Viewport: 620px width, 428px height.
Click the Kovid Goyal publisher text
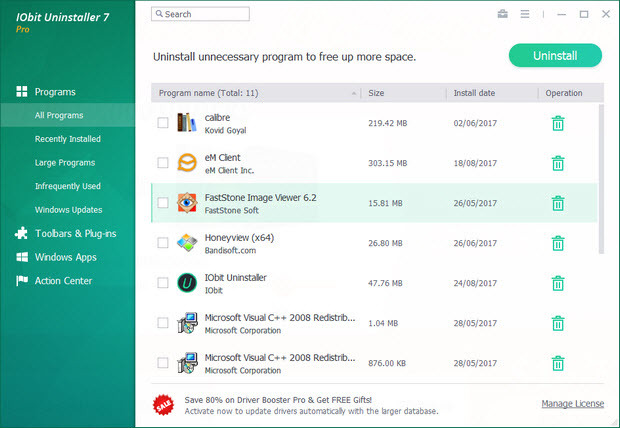pyautogui.click(x=225, y=130)
